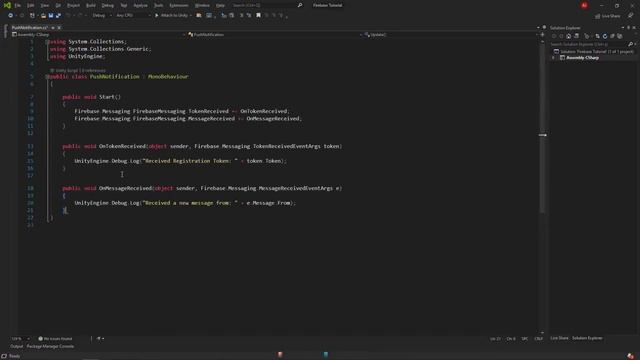
Task: Click Solution Explorer Refresh icon
Action: 605,36
